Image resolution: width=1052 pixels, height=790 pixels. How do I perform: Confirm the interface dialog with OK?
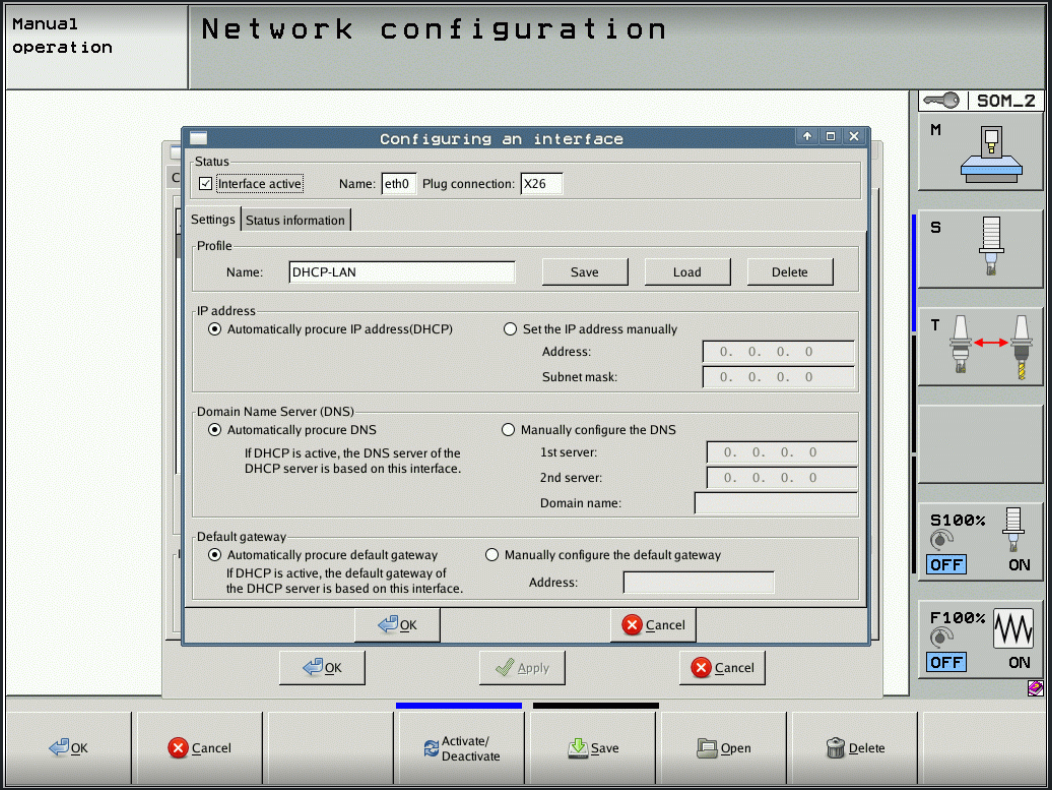[x=396, y=624]
